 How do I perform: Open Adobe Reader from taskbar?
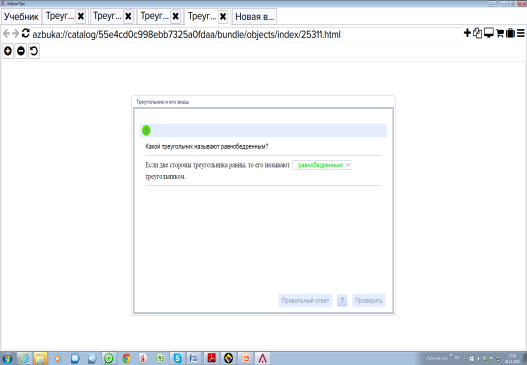coord(211,359)
